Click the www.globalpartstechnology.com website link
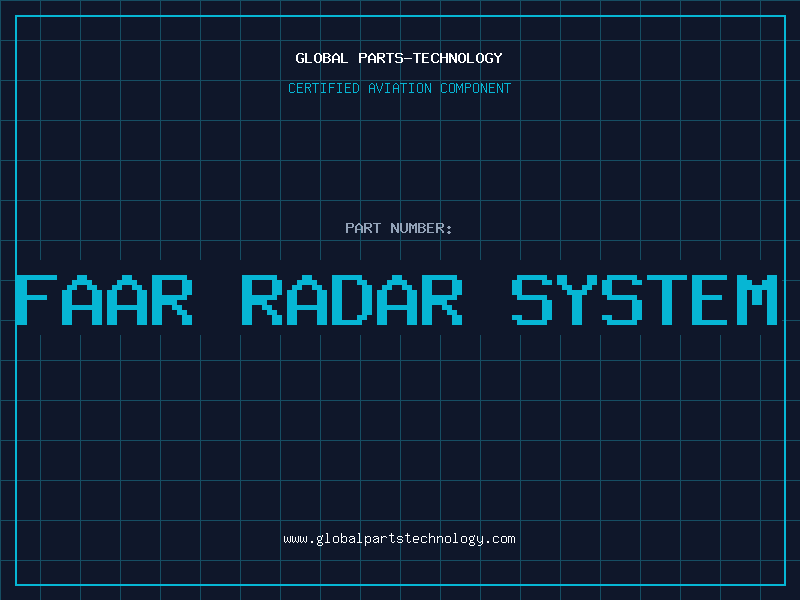Screen dimensions: 800x600 click(x=399, y=539)
